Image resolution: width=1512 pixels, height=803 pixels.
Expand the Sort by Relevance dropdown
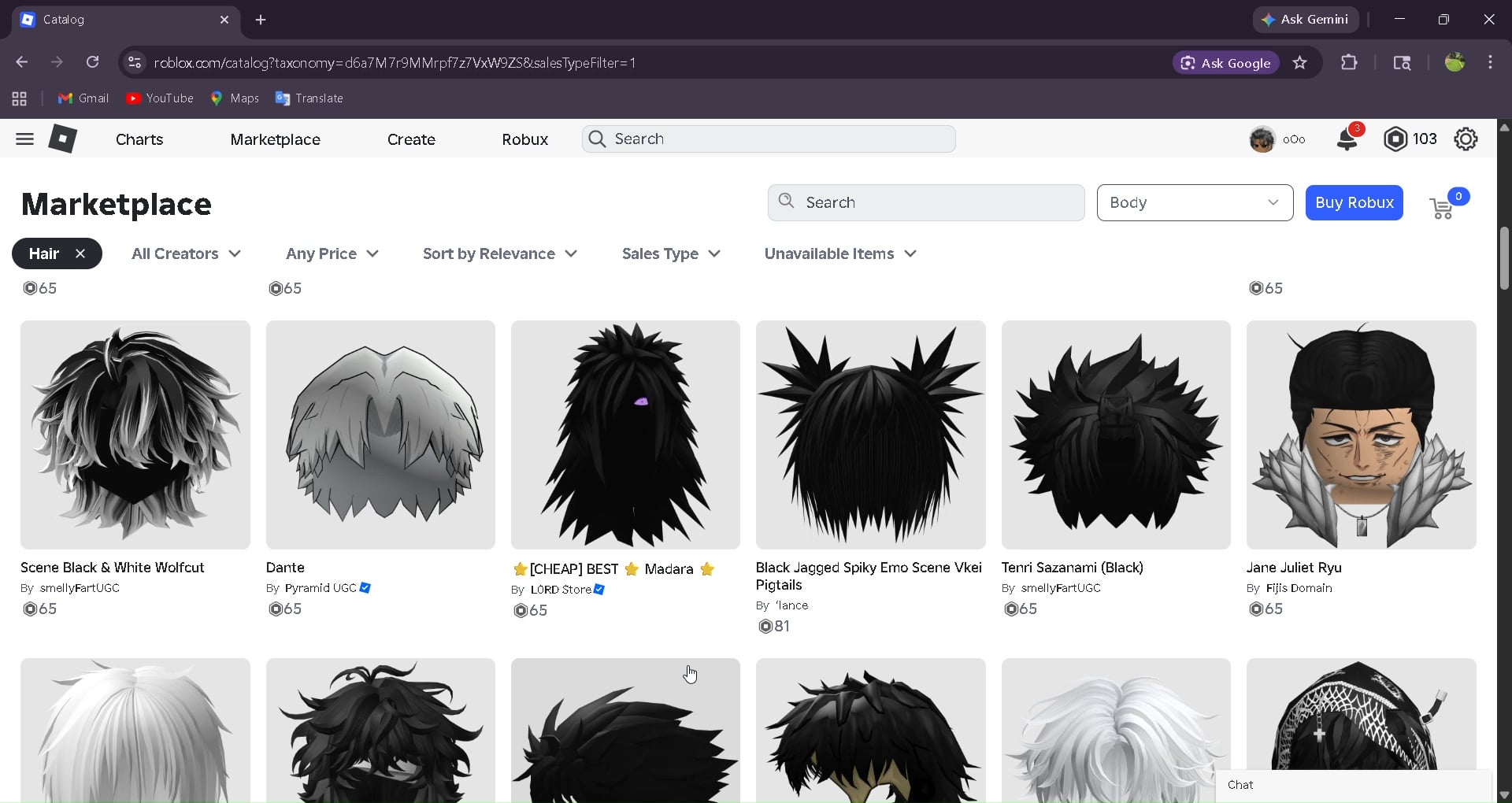tap(499, 253)
